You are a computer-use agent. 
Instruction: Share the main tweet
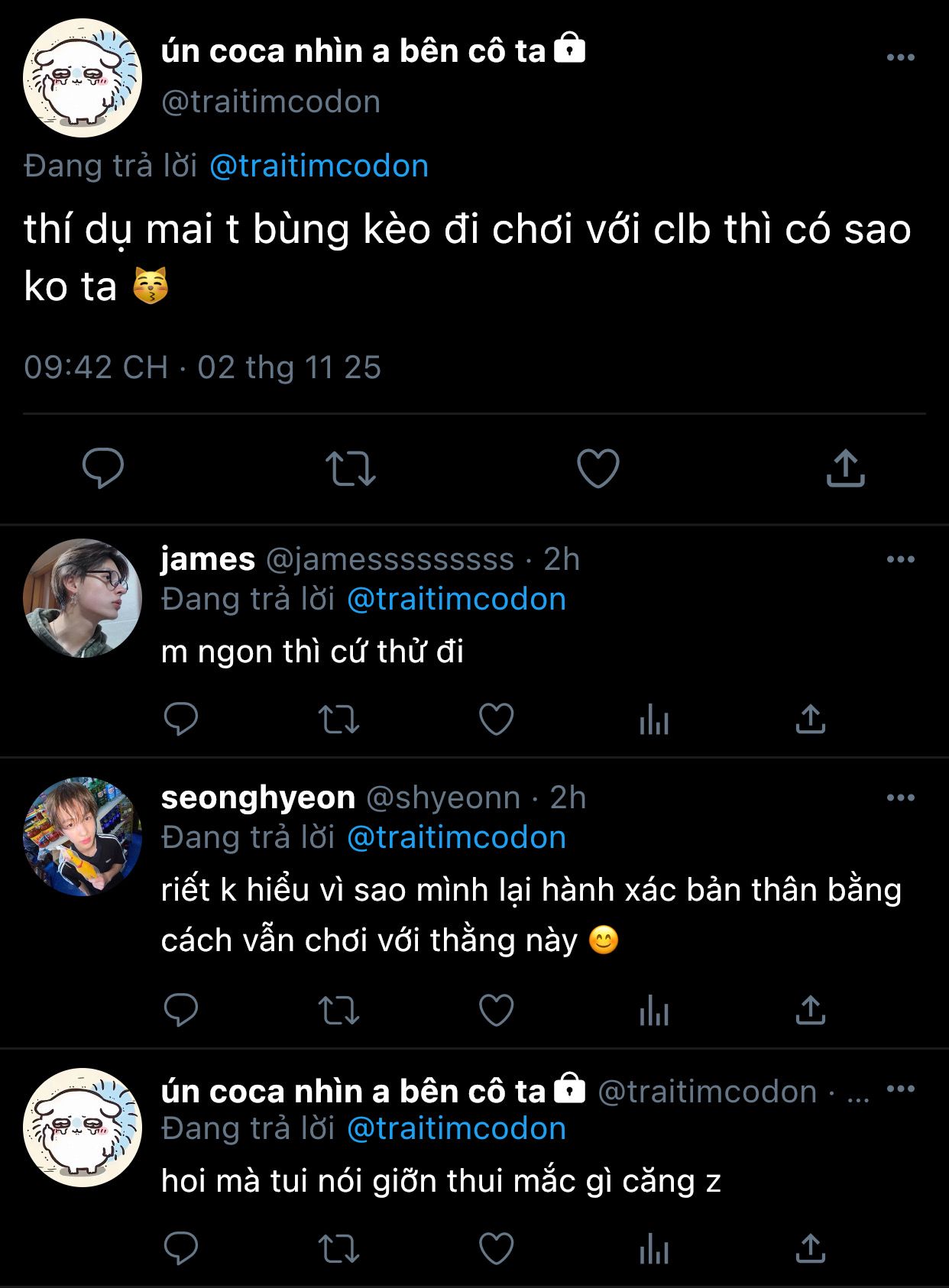click(x=845, y=468)
